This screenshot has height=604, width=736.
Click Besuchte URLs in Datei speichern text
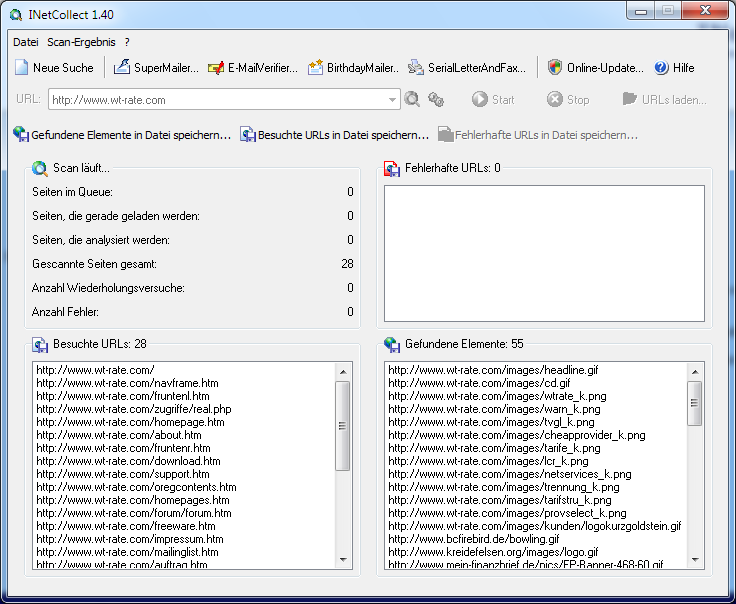point(344,135)
